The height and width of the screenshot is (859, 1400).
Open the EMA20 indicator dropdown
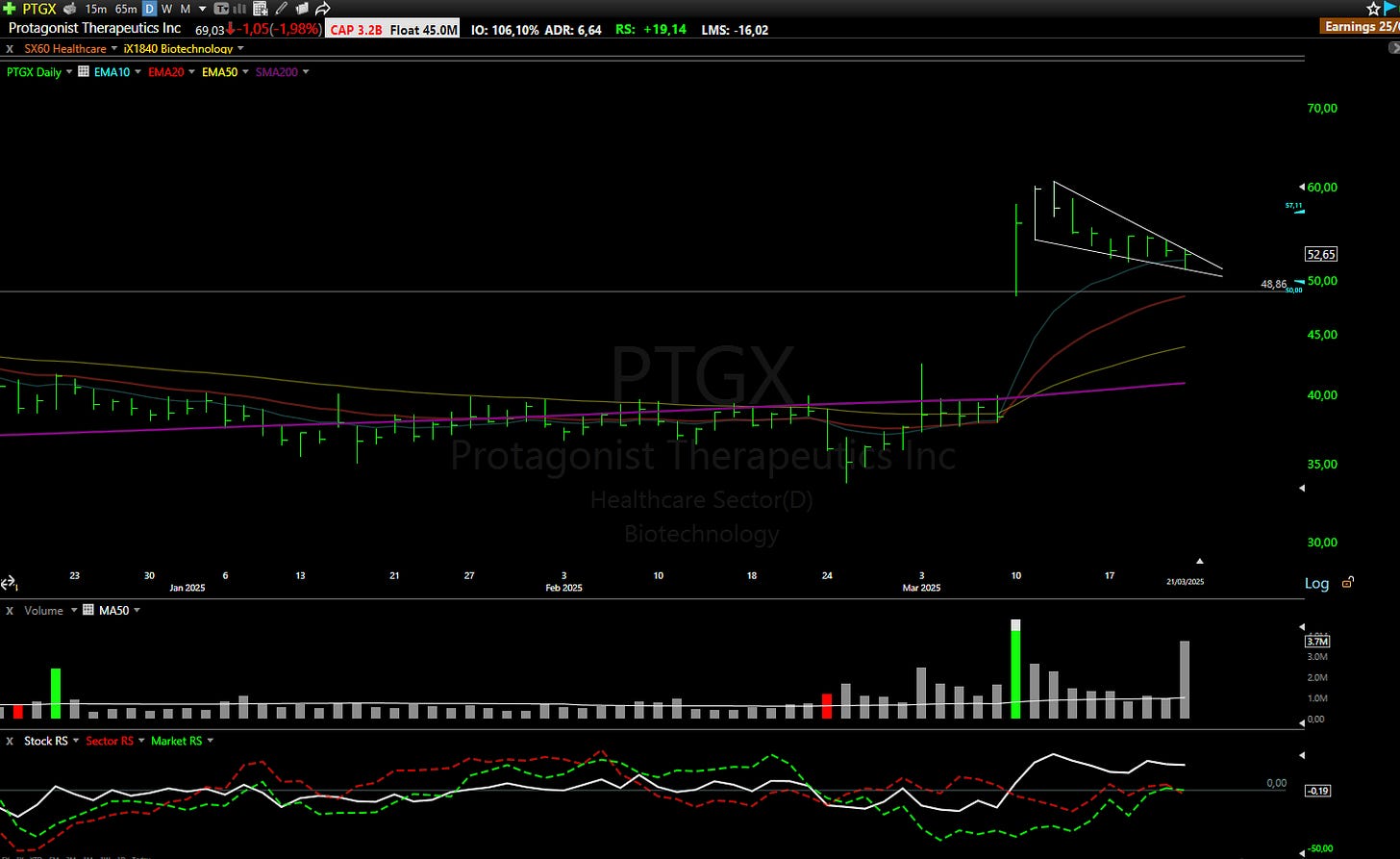coord(191,71)
